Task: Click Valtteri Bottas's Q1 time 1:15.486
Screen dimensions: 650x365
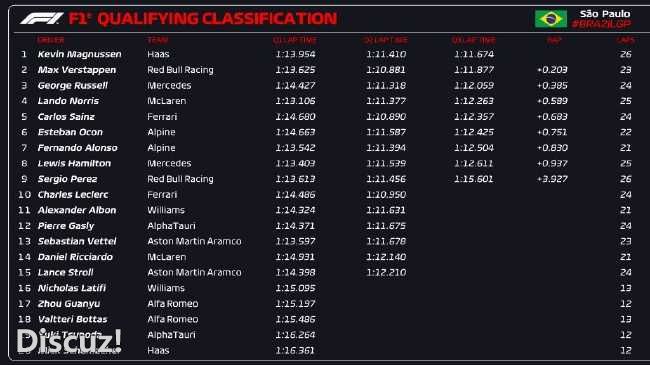Action: pyautogui.click(x=295, y=319)
